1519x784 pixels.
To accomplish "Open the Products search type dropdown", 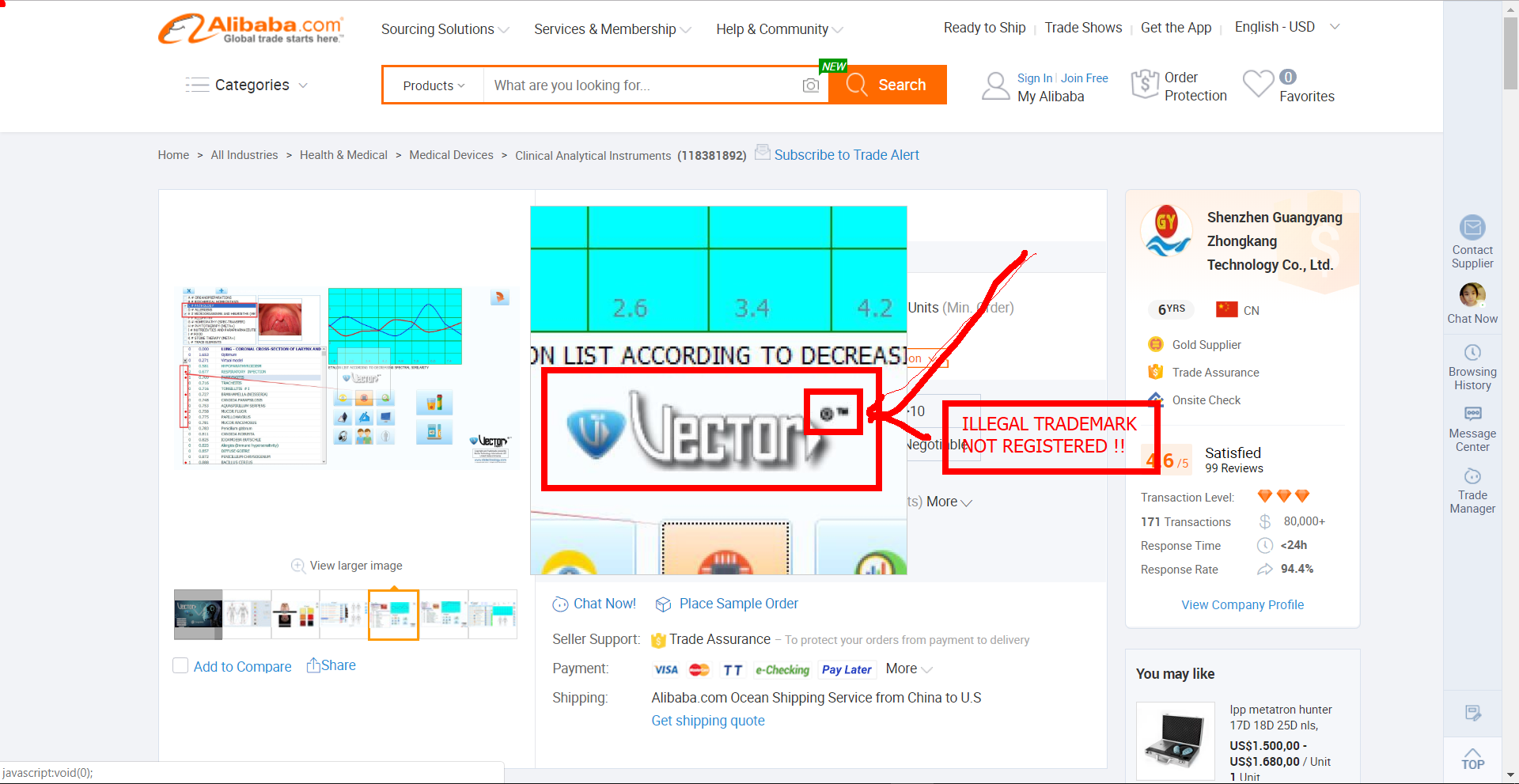I will point(434,85).
